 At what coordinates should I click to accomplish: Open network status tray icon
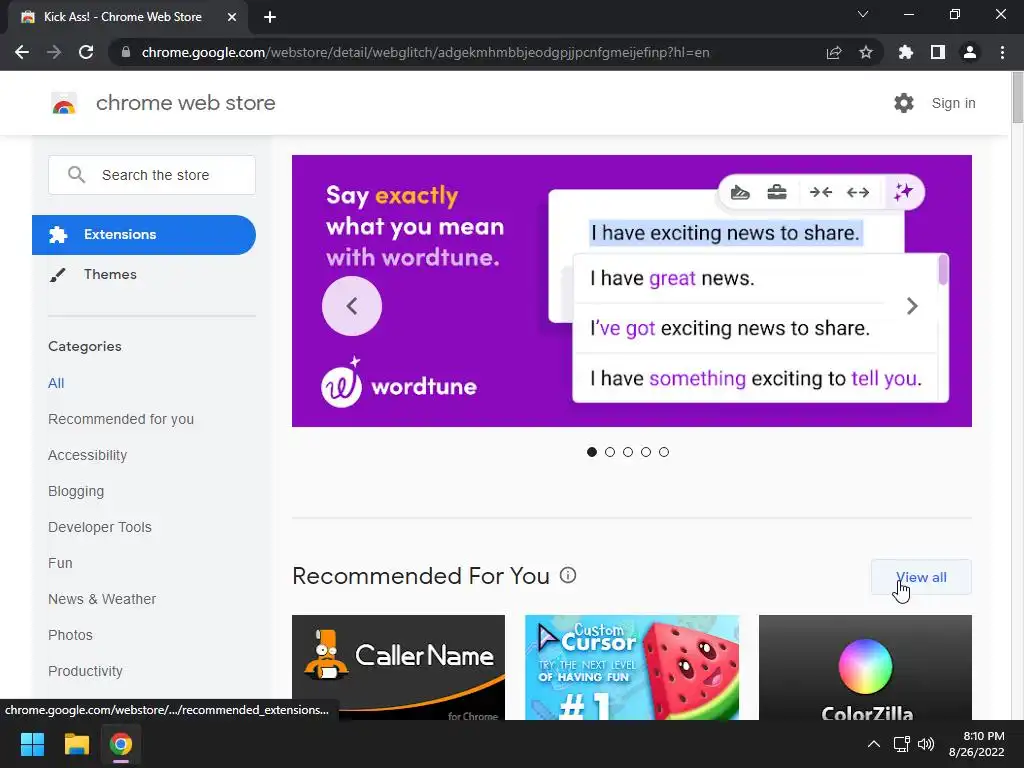(x=902, y=744)
